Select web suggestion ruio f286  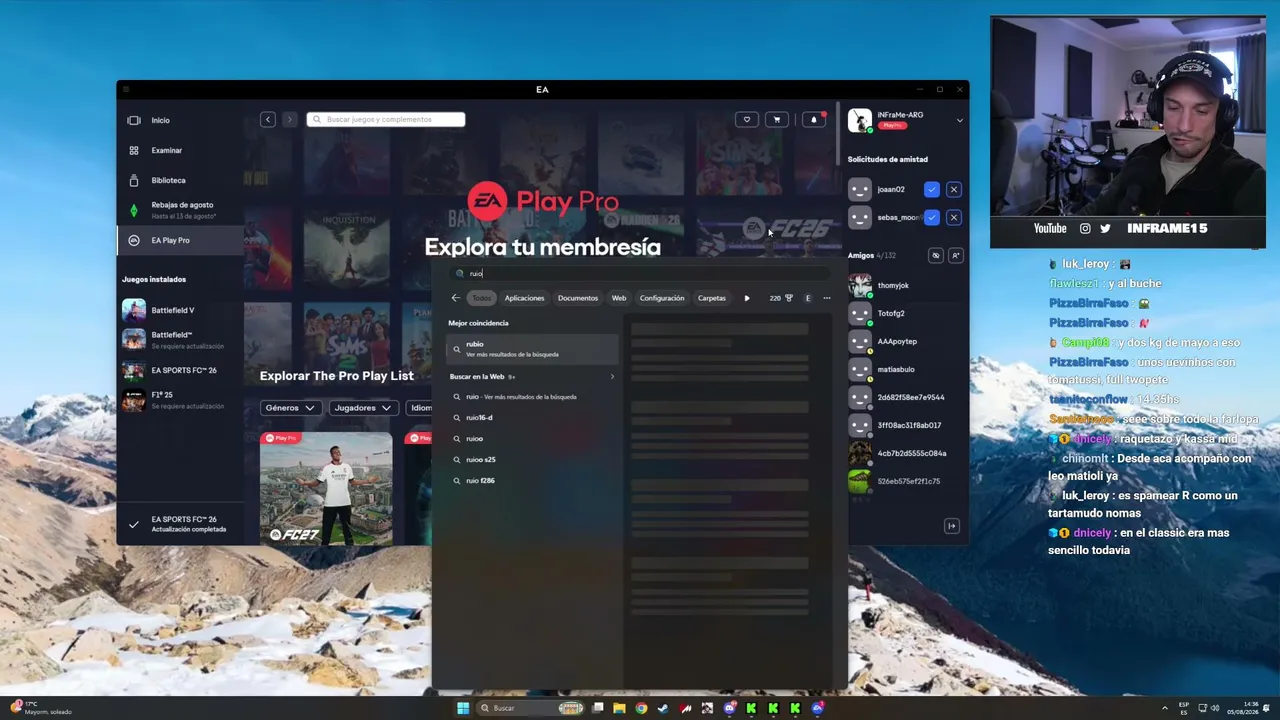(x=533, y=481)
